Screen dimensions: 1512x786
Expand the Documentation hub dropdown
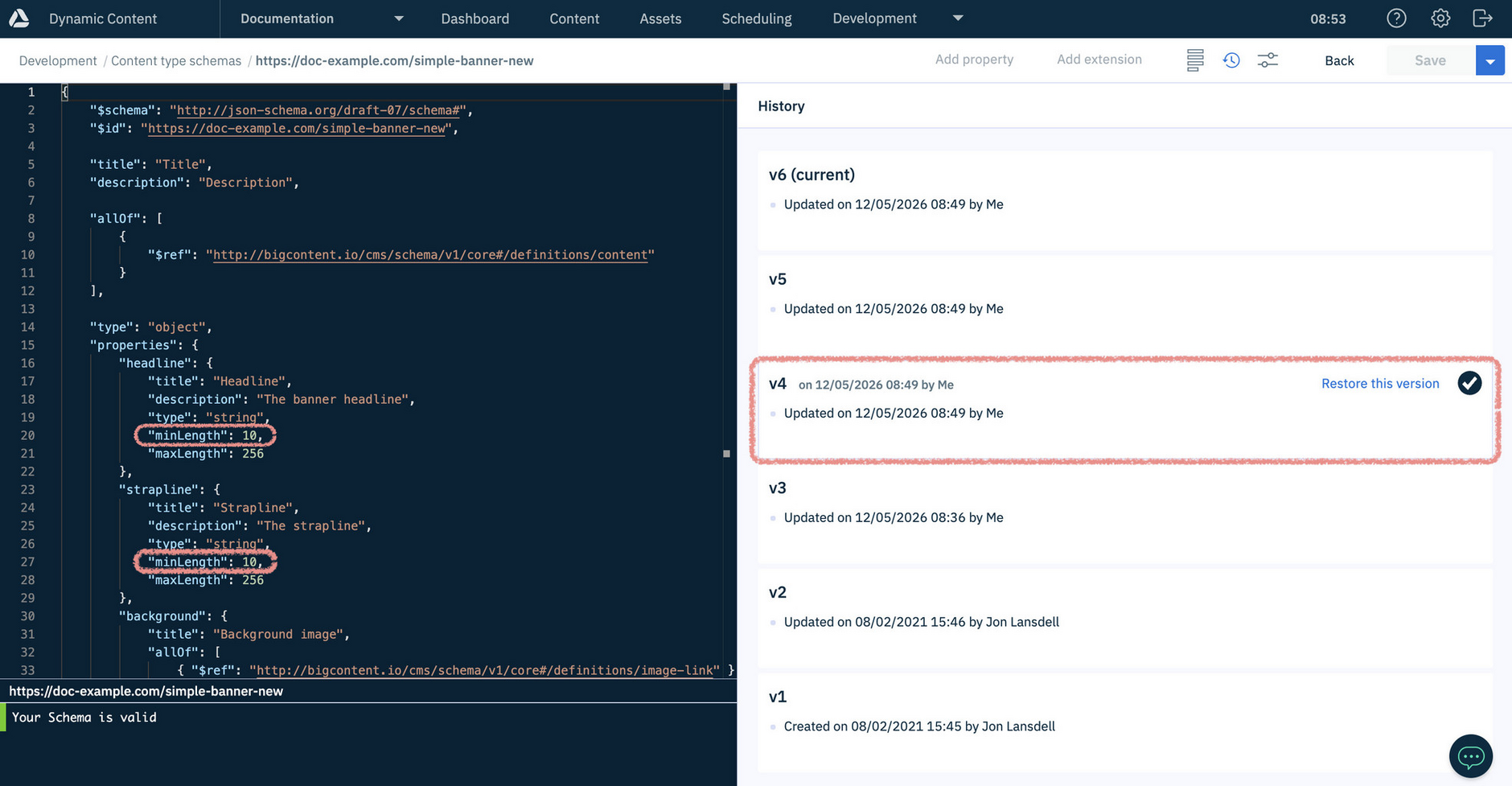point(398,19)
